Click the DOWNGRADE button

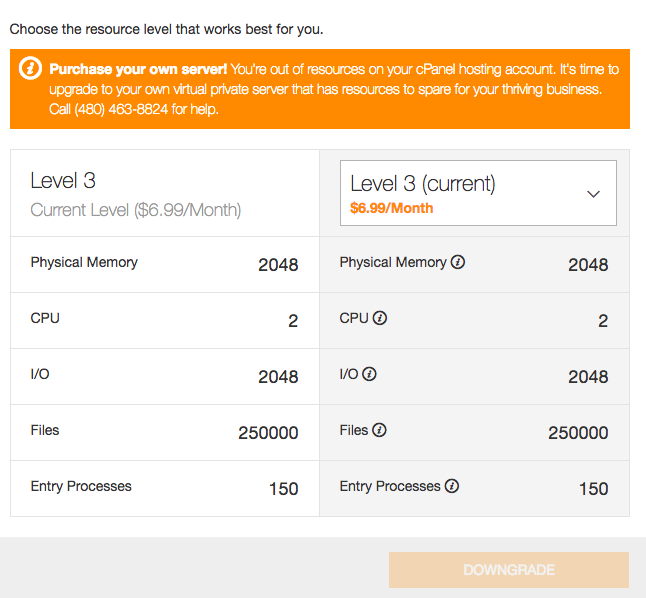(509, 570)
